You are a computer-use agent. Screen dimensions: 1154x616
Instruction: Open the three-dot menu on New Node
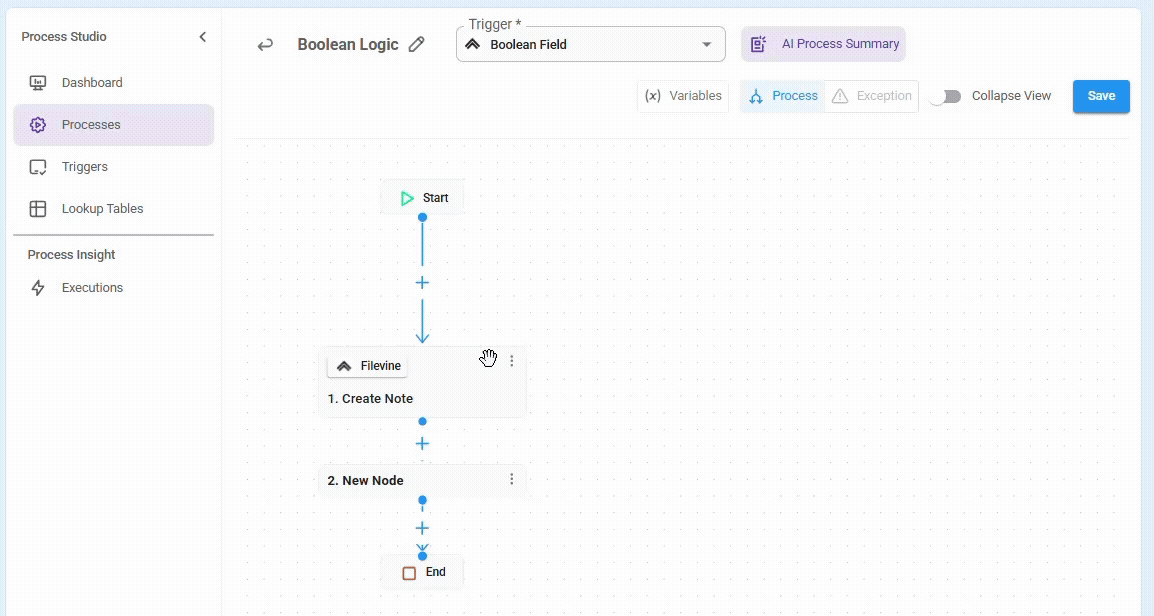(x=512, y=480)
